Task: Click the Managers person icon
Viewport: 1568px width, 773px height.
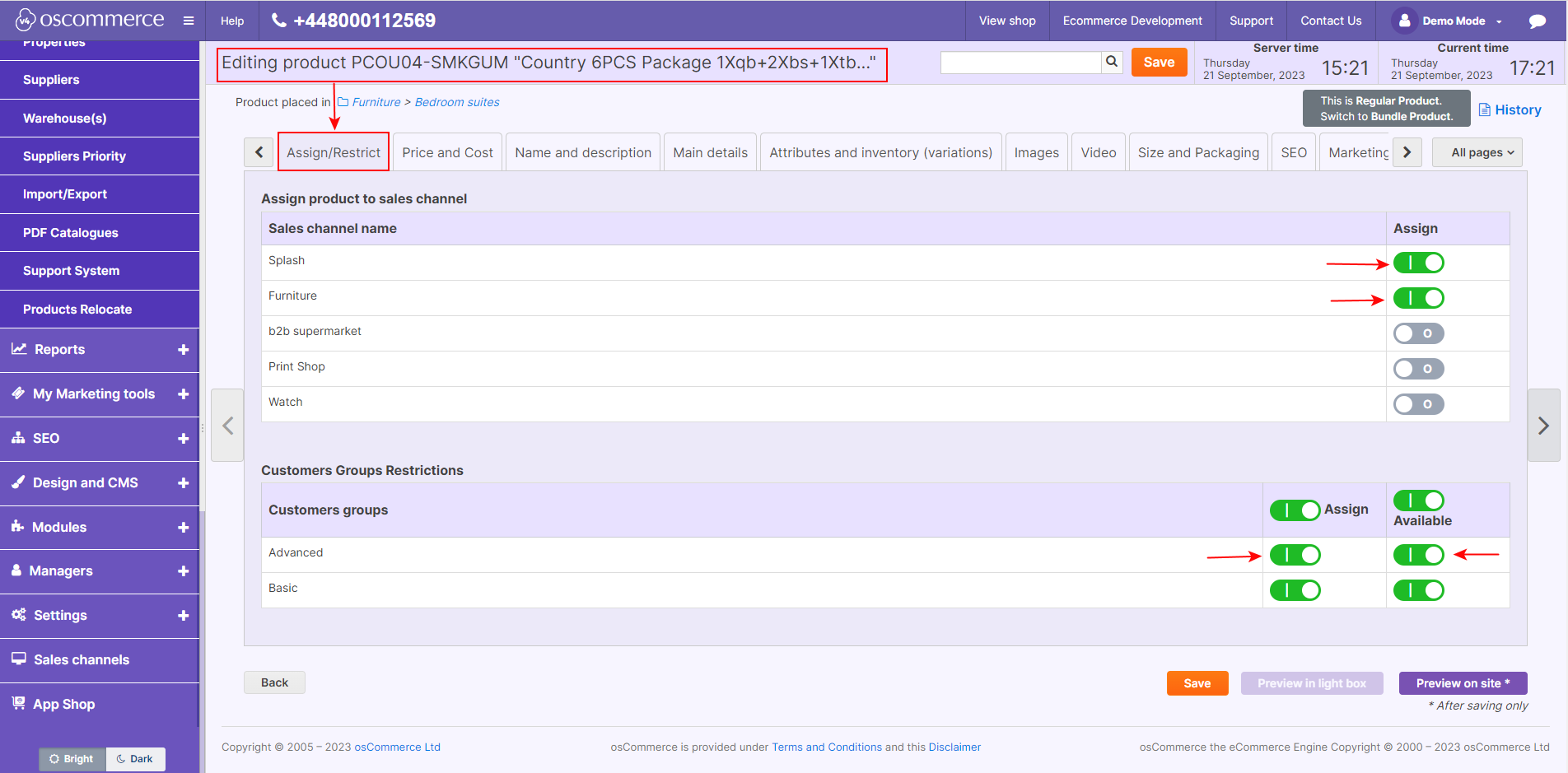Action: 16,570
